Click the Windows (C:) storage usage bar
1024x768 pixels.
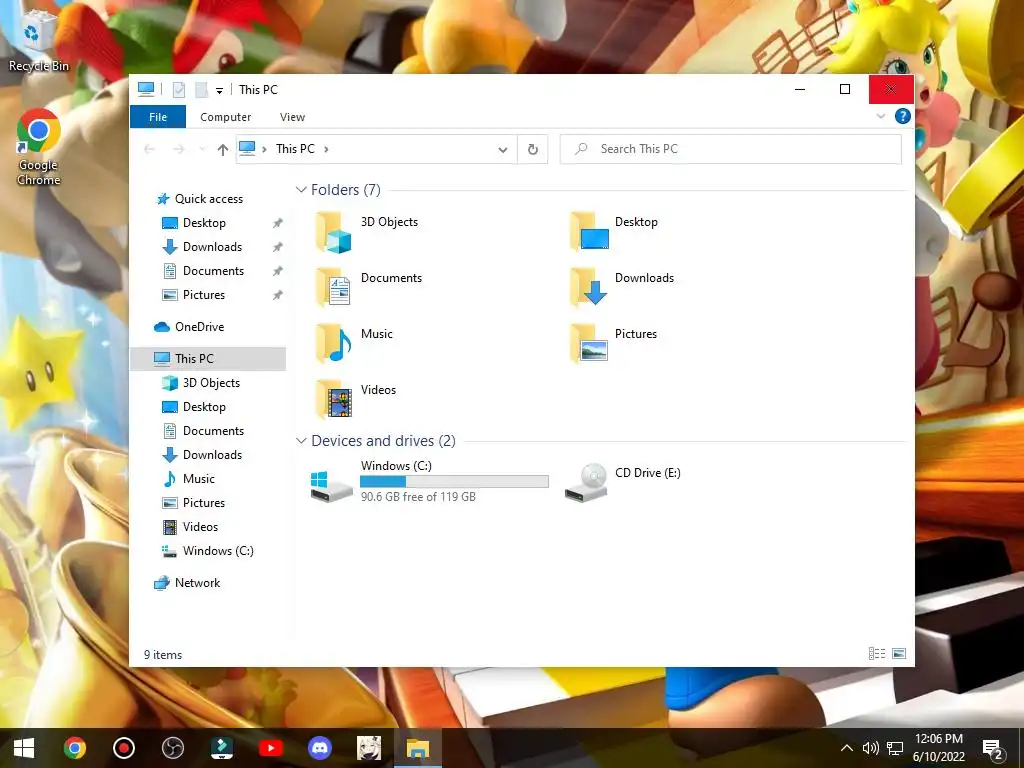(454, 481)
